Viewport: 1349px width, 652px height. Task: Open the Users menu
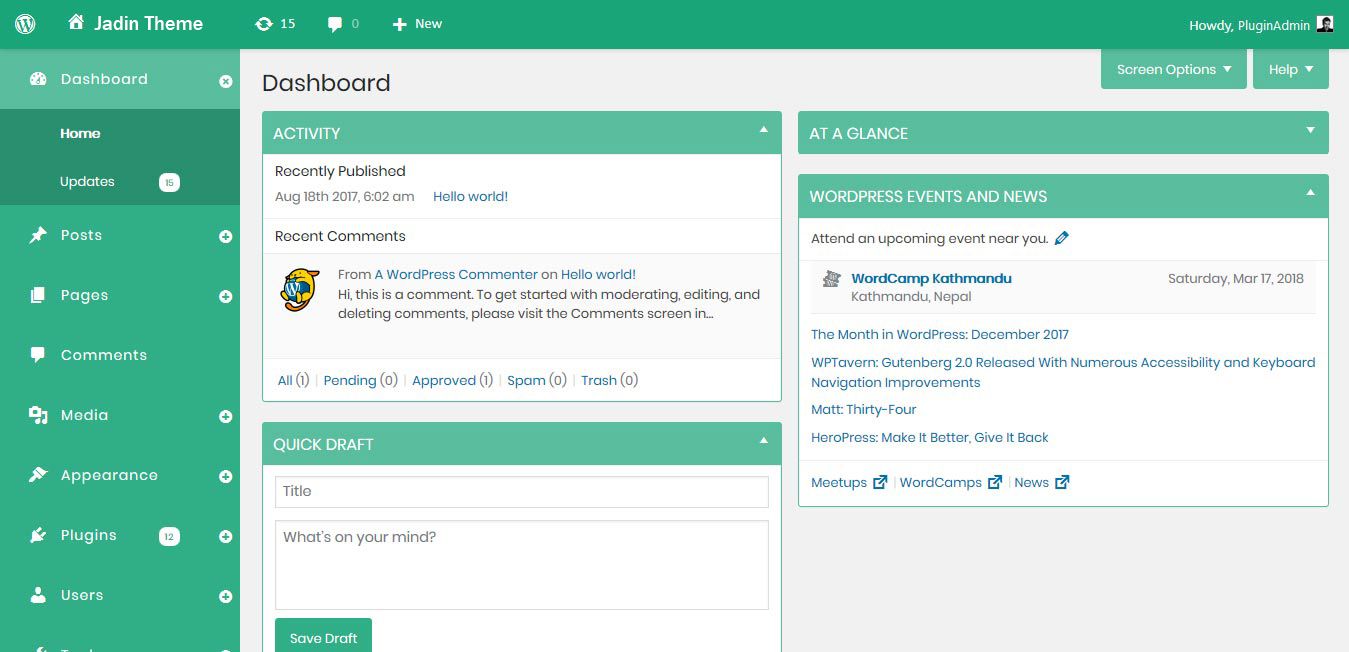82,595
